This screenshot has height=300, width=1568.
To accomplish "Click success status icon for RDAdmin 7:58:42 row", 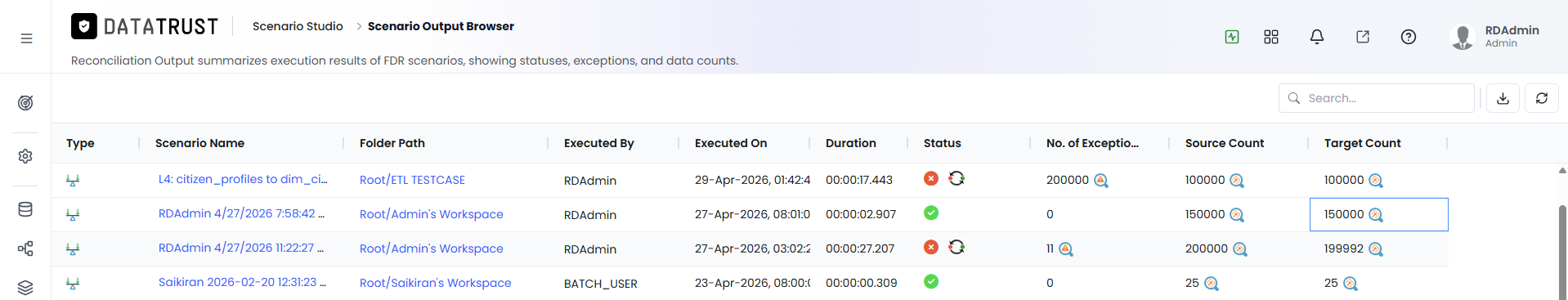I will coord(931,213).
